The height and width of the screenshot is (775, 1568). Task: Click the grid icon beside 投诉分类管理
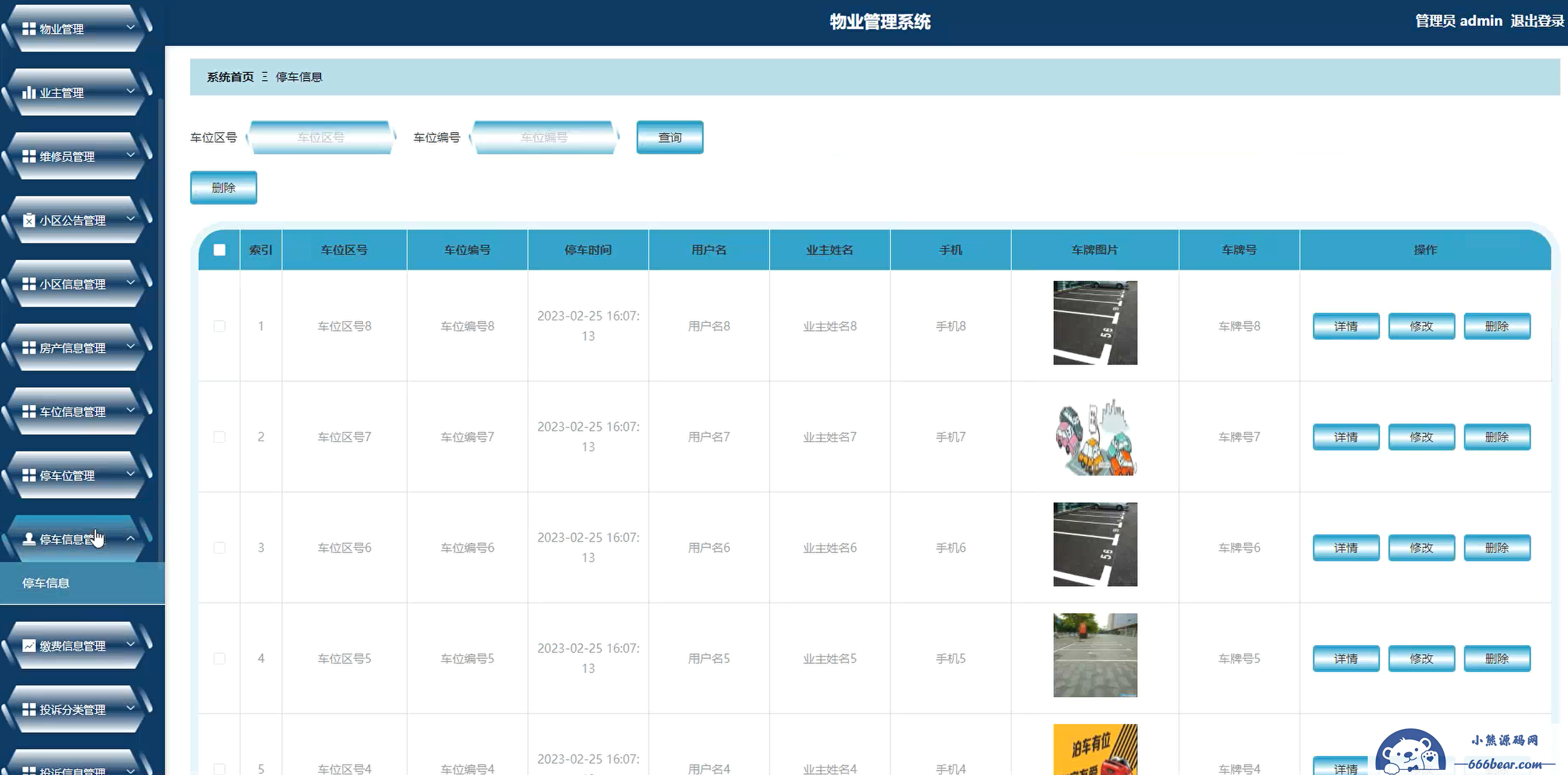[29, 709]
